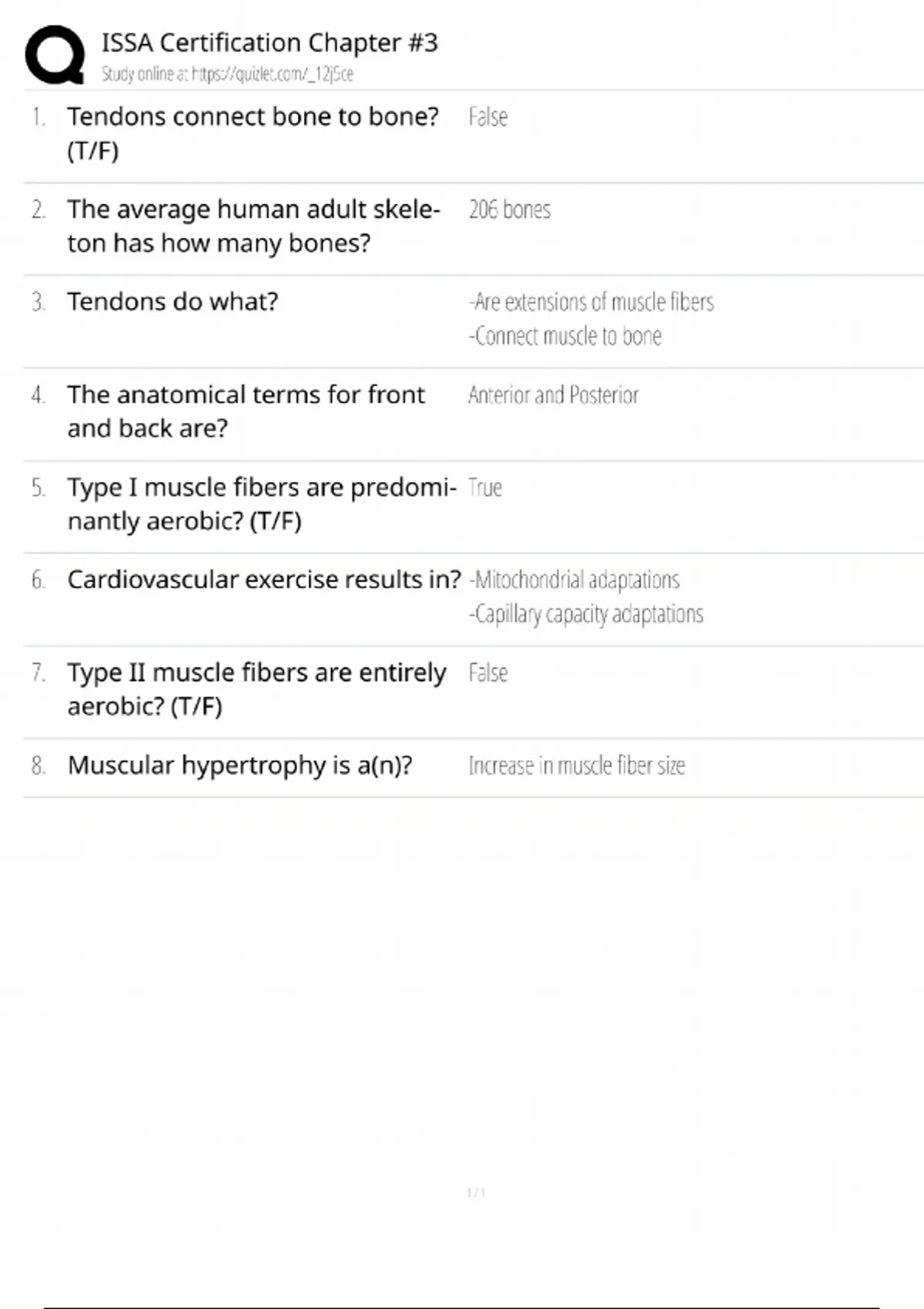Select question 1 about tendons connecting bone
This screenshot has width=924, height=1309.
click(253, 132)
